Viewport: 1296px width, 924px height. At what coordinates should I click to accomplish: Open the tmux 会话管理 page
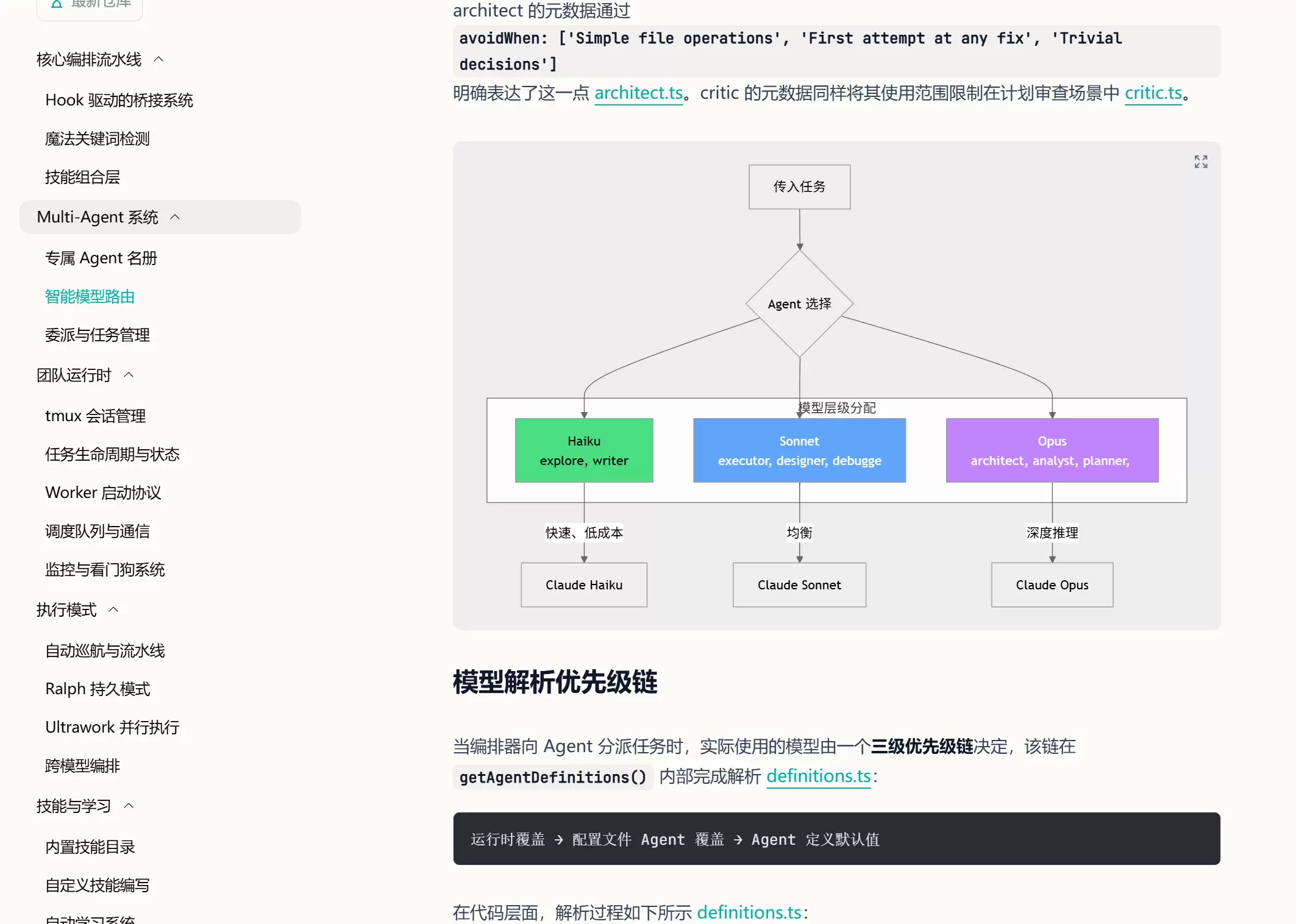[96, 416]
